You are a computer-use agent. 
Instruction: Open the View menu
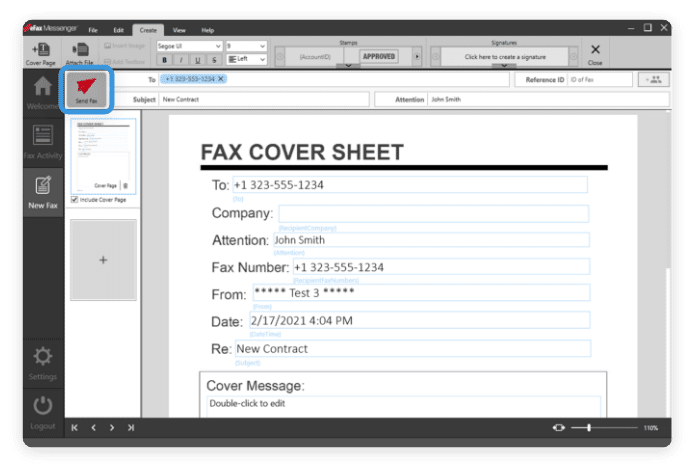coord(179,30)
